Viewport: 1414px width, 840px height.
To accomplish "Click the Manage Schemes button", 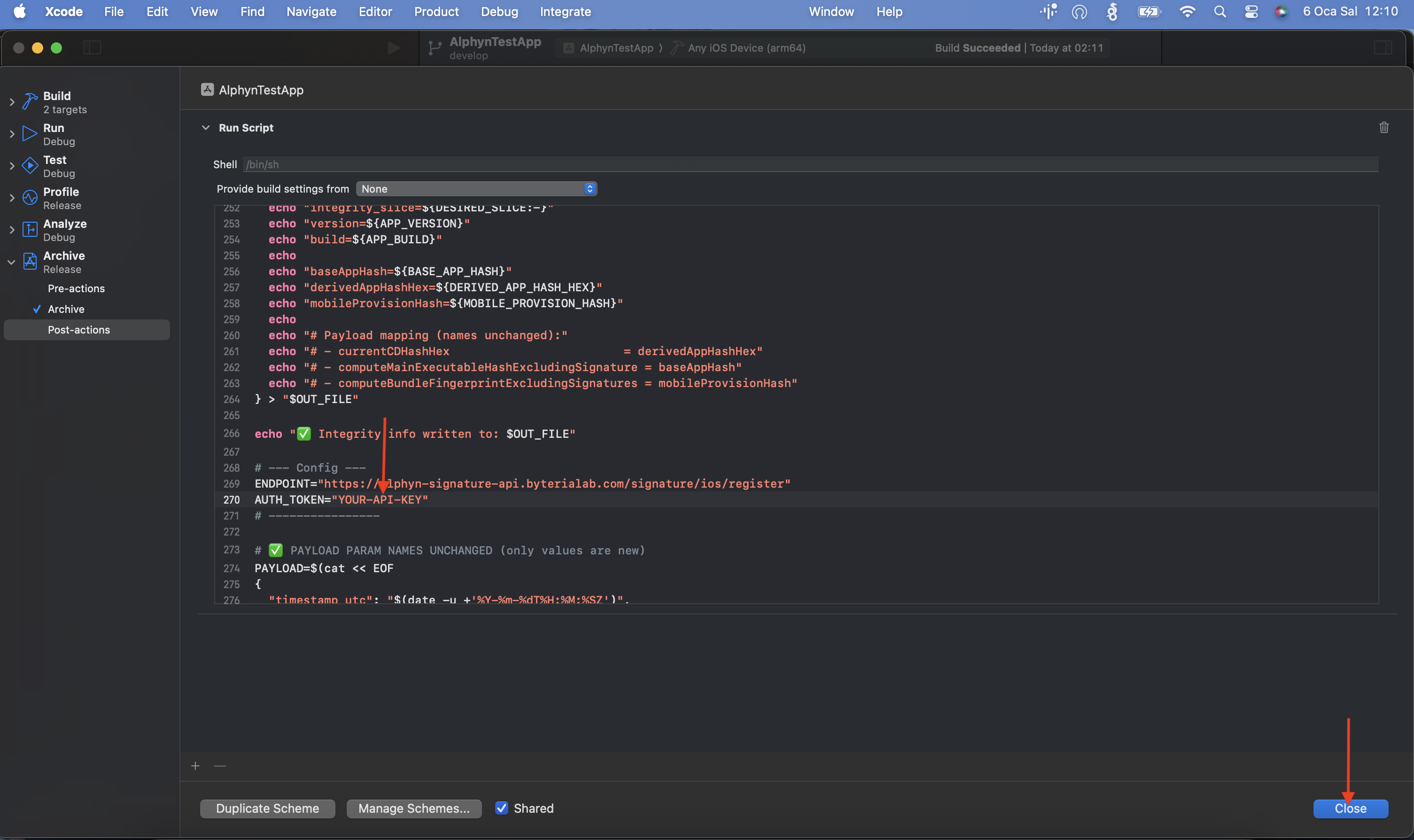I will [x=413, y=809].
